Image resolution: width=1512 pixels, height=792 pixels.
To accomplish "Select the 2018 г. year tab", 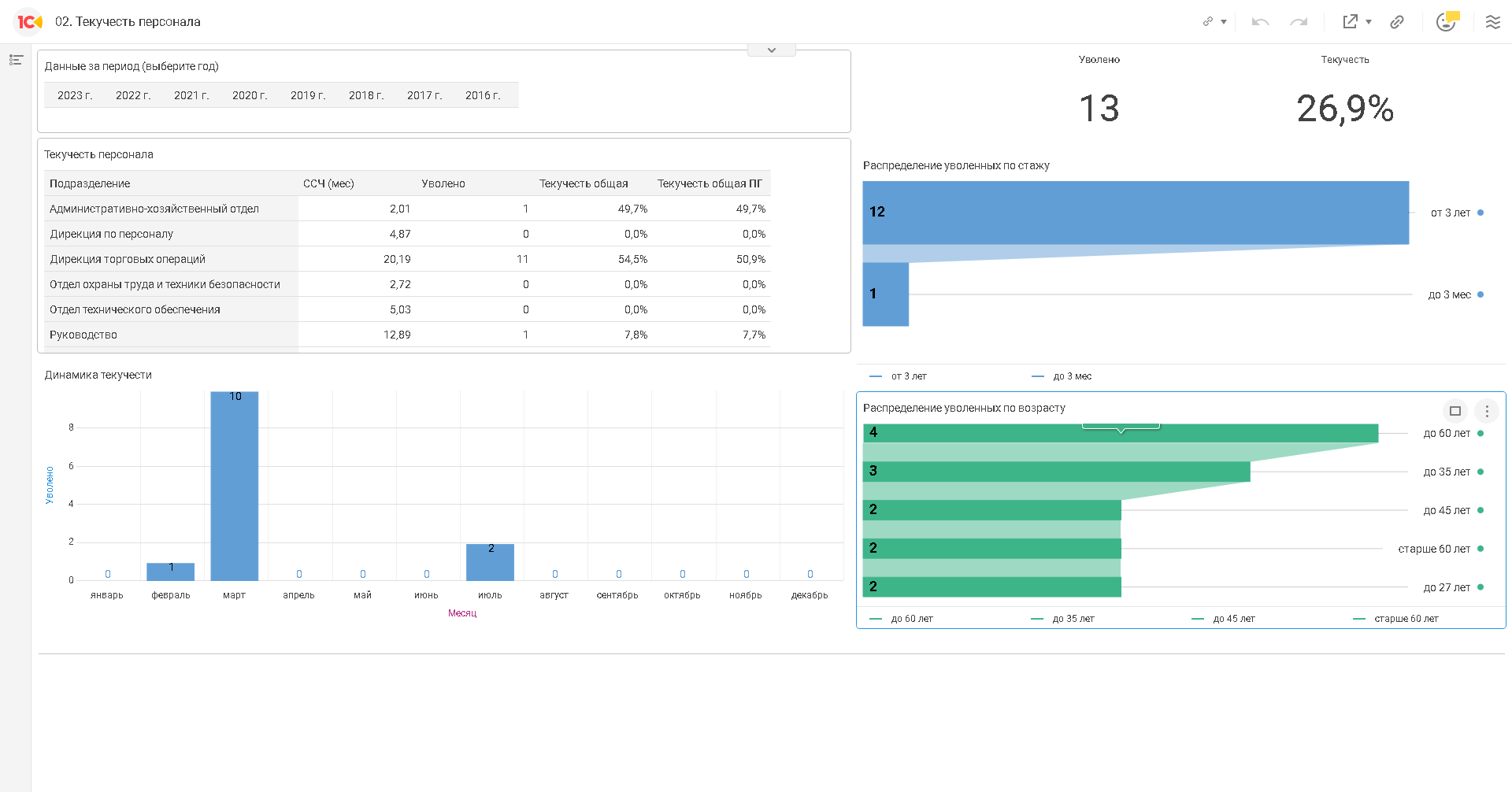I will [x=366, y=95].
